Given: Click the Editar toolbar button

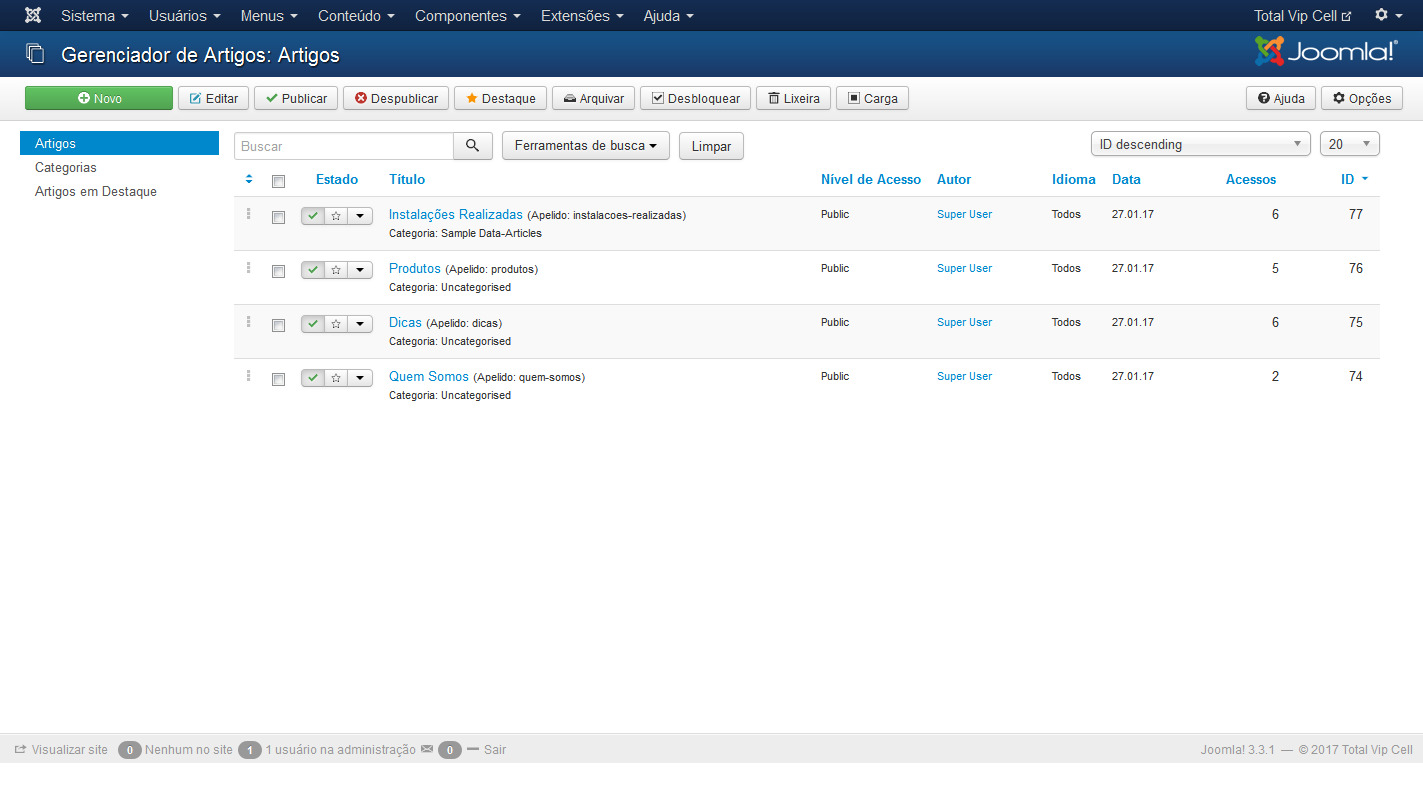Looking at the screenshot, I should tap(213, 98).
